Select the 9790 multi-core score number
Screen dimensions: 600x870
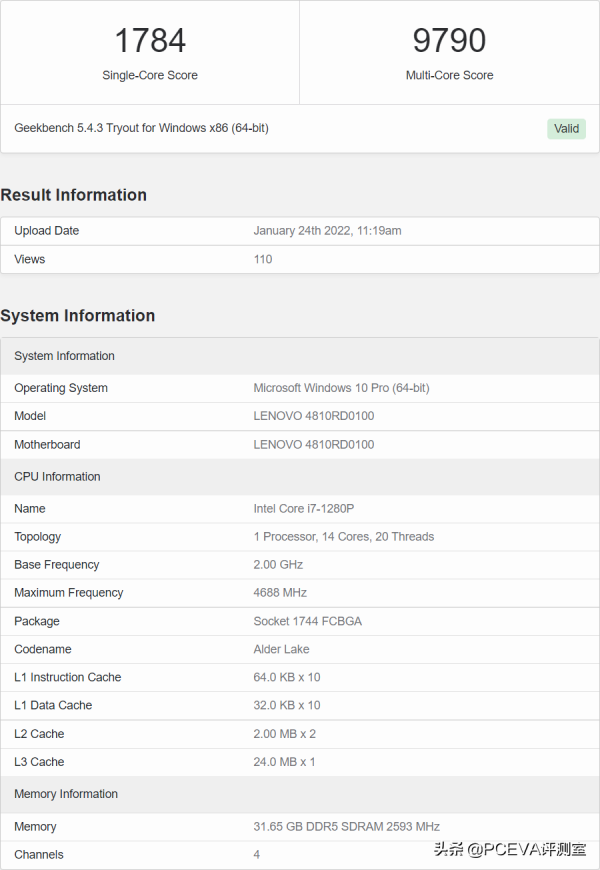tap(449, 41)
